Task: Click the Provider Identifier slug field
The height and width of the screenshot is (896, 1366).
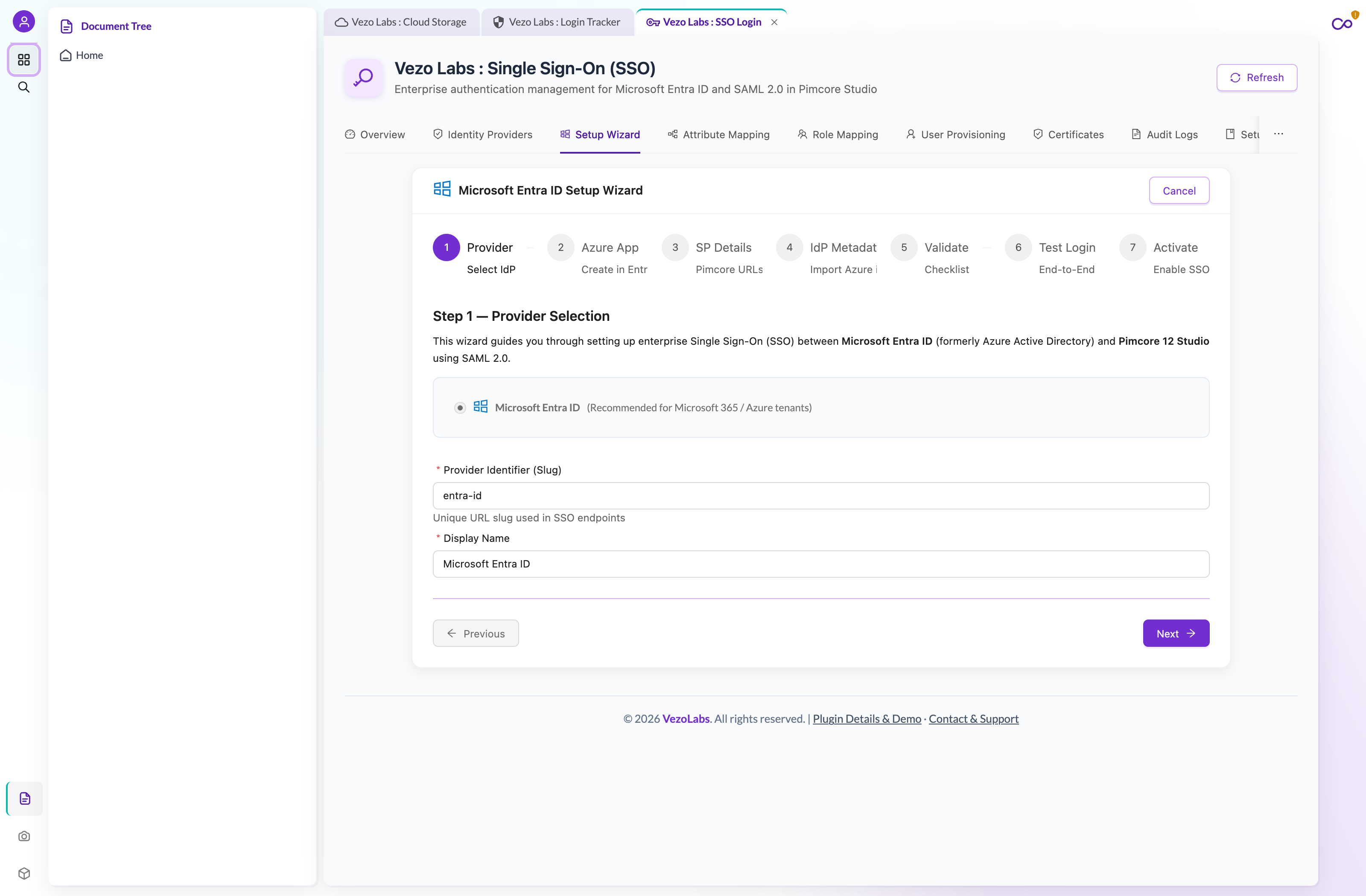Action: [821, 496]
